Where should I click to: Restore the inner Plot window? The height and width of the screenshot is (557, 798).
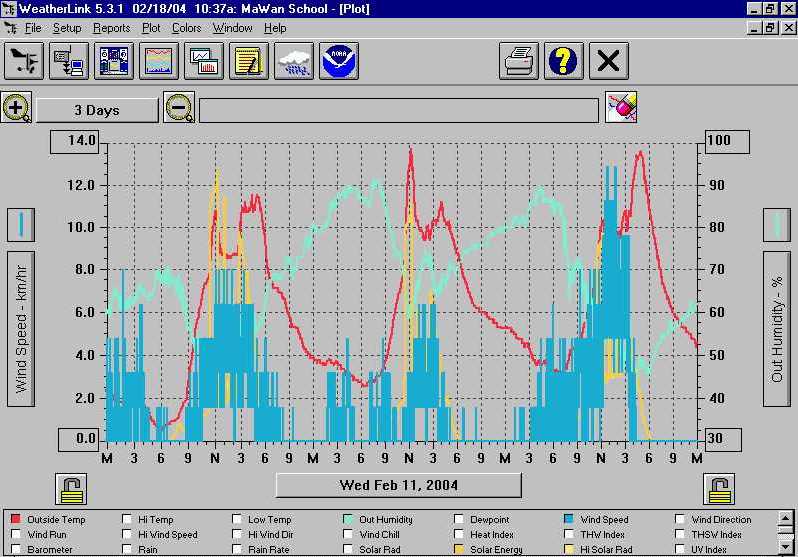(770, 28)
